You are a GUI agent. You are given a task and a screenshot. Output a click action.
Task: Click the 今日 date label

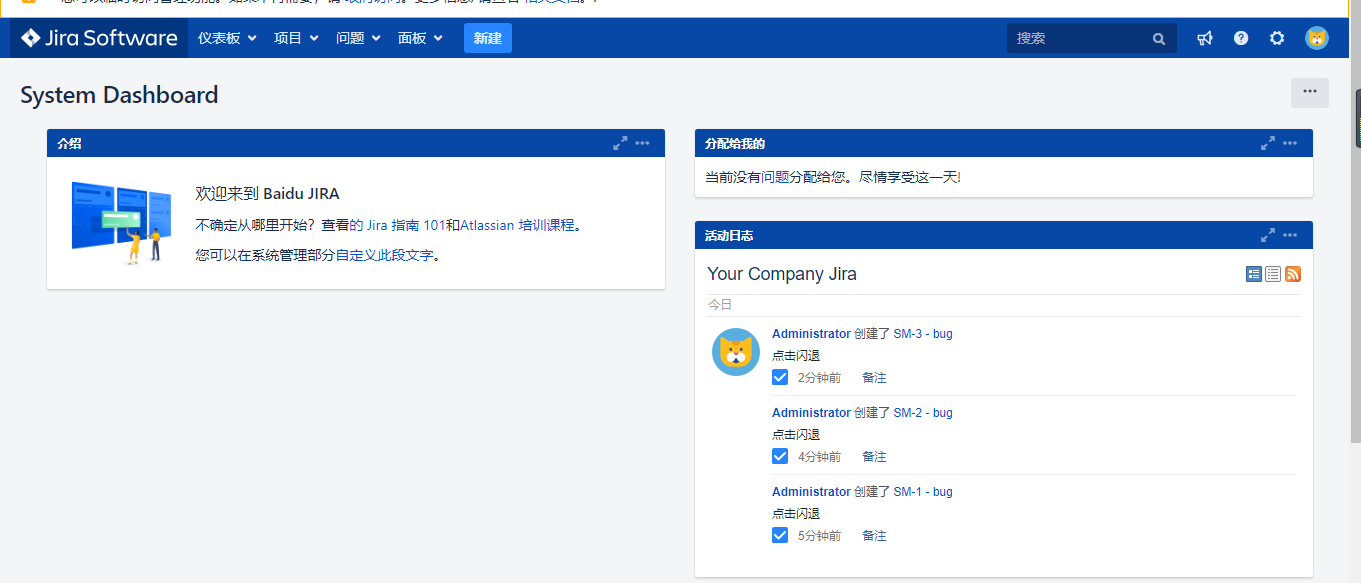click(720, 304)
